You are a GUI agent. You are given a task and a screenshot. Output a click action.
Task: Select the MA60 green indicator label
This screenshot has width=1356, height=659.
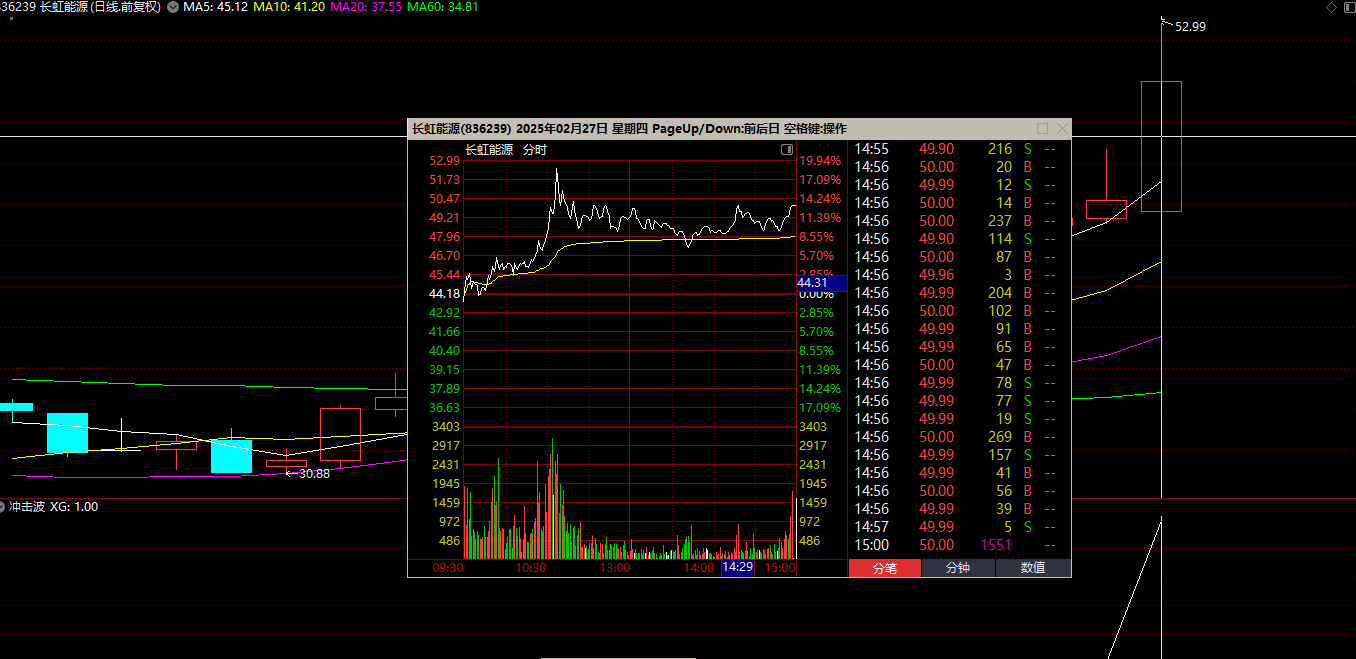pos(442,7)
